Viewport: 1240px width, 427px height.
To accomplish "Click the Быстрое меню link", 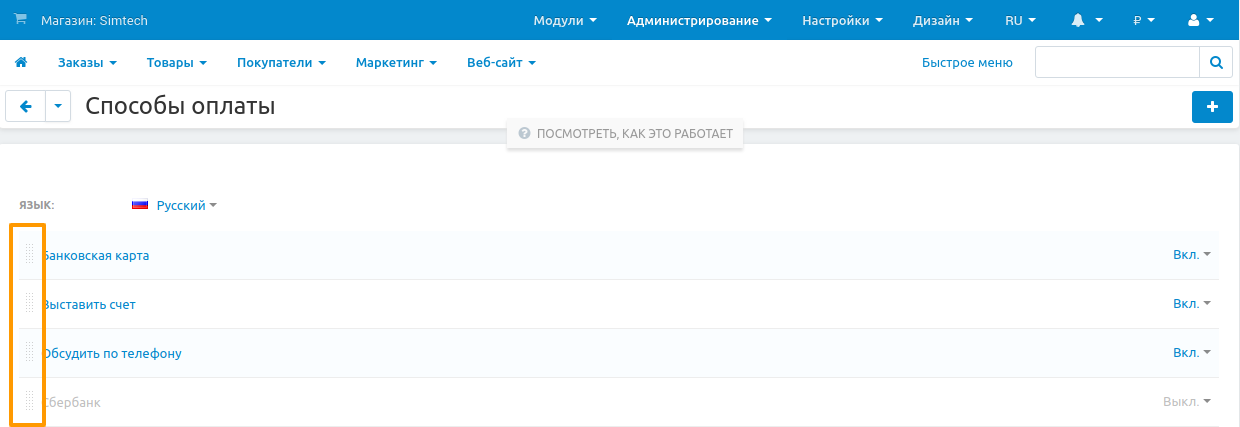I will tap(967, 63).
